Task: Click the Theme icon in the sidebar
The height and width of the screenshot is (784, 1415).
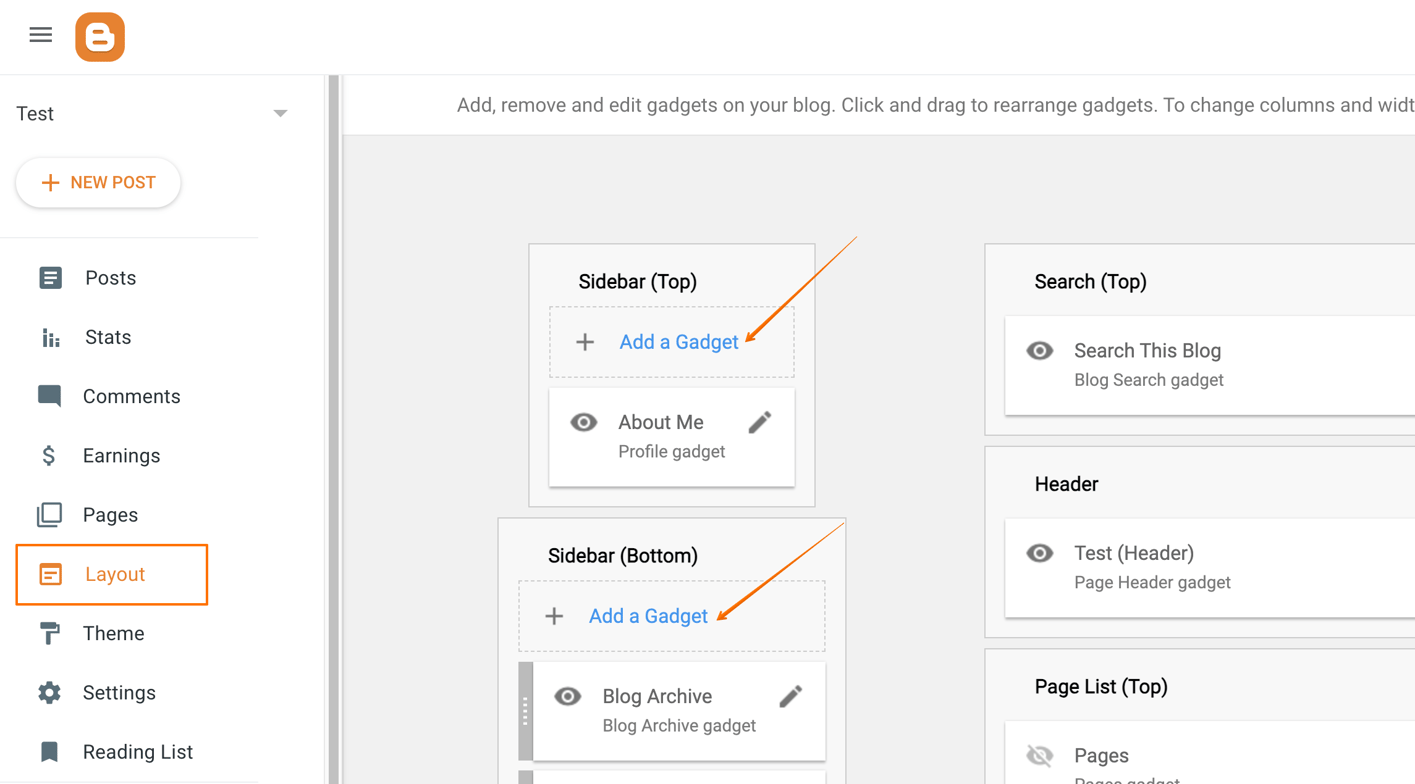Action: coord(50,633)
